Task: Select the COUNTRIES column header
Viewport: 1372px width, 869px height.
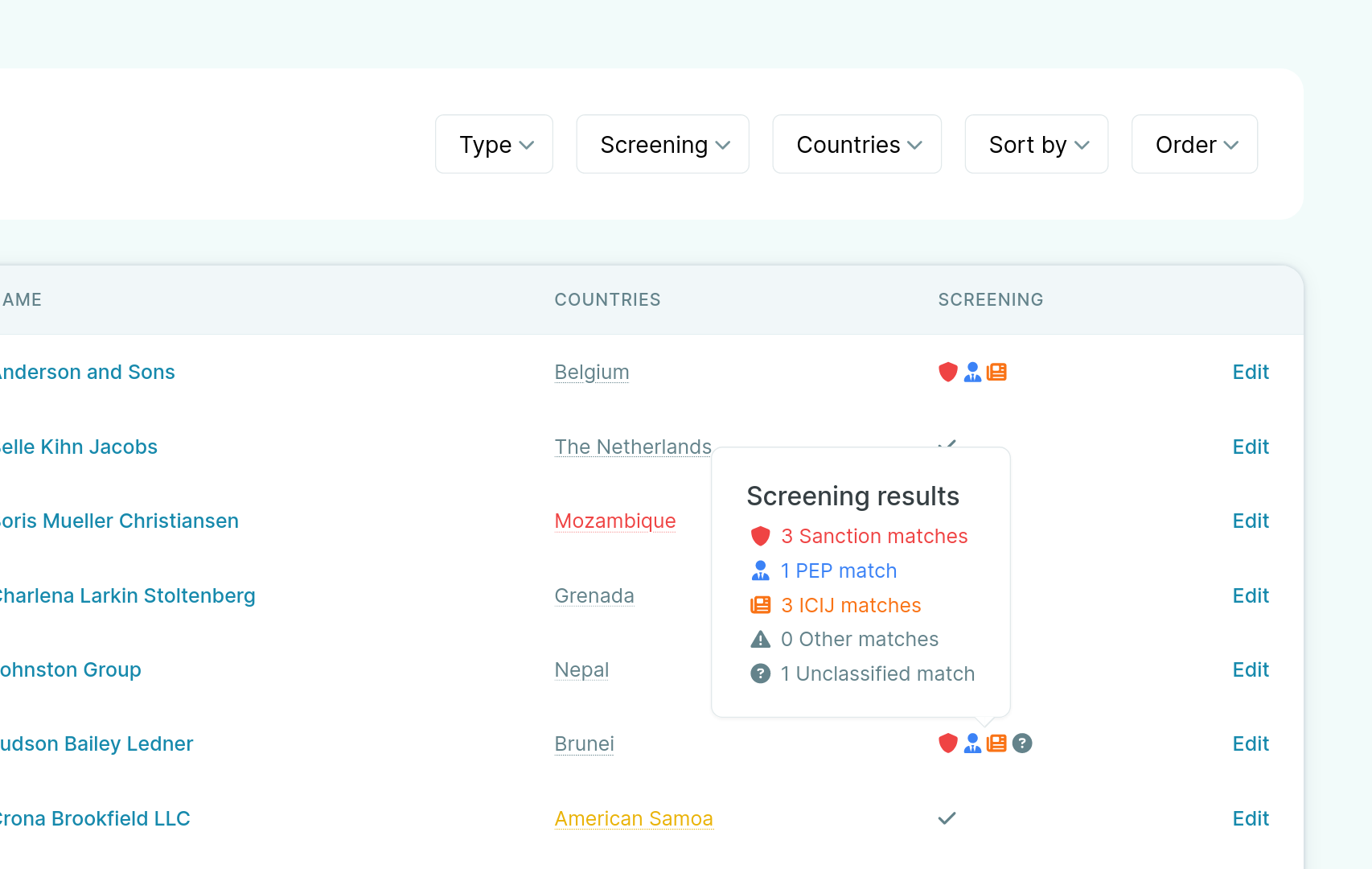Action: coord(607,299)
